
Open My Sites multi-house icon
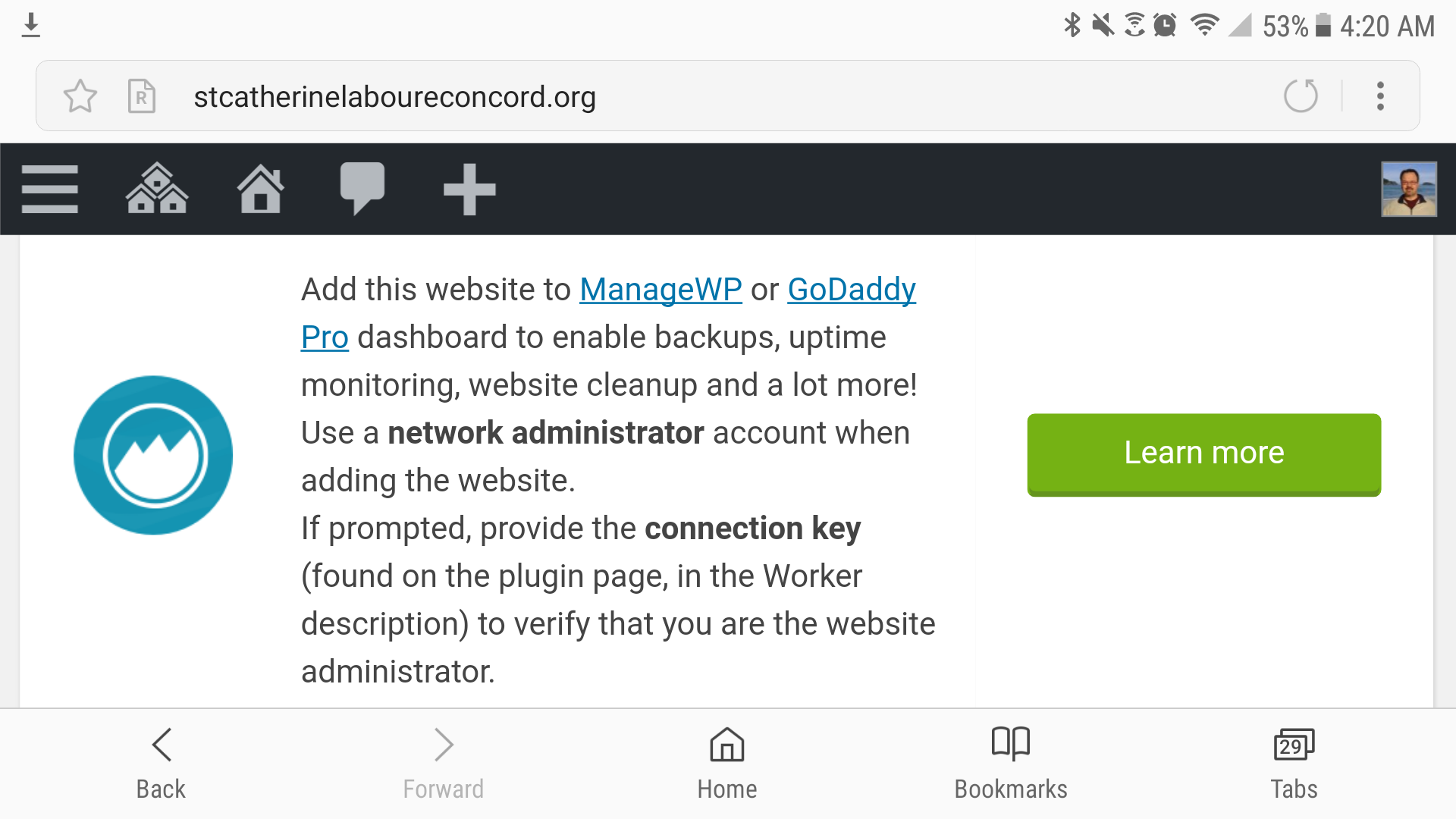(157, 188)
